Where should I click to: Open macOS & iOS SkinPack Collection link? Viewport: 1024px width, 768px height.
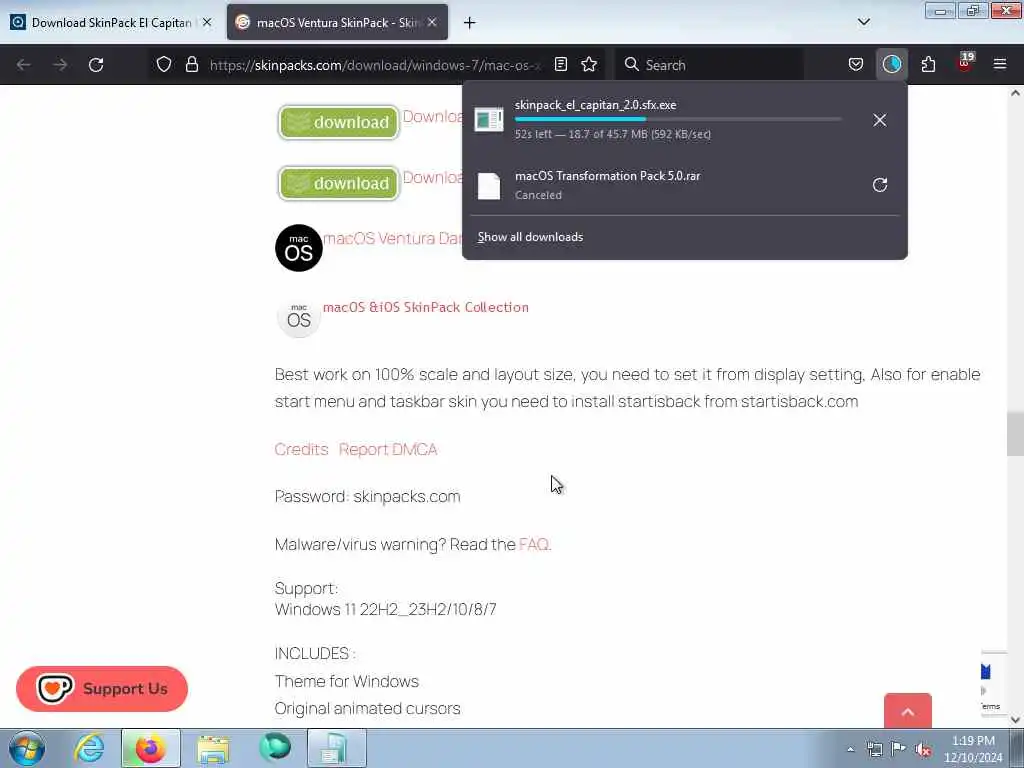pos(426,307)
